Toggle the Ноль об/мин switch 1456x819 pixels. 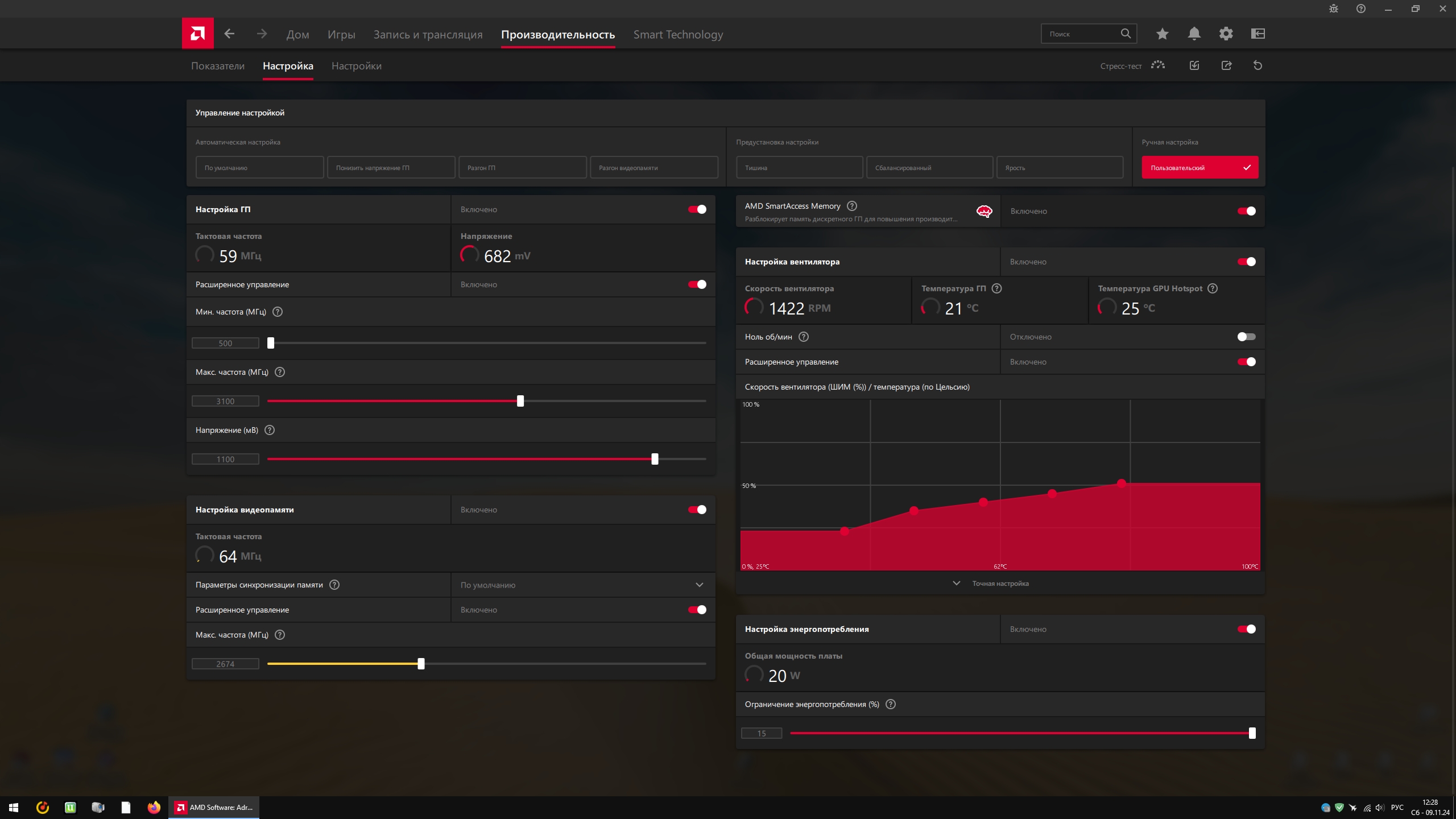(x=1246, y=337)
